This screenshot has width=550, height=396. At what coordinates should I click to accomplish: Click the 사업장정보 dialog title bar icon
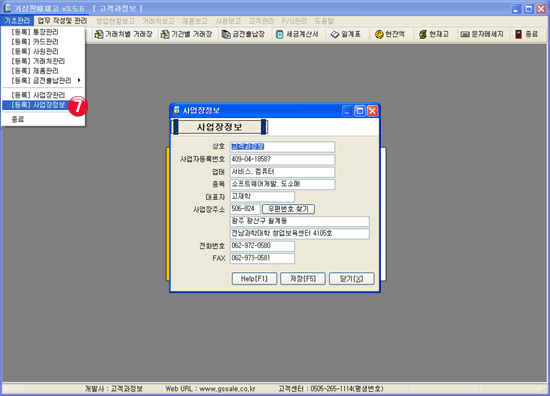tap(176, 110)
